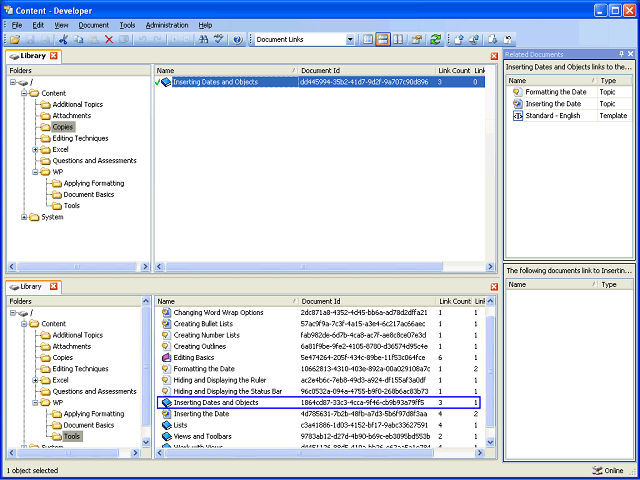Collapse WP folder in lower Library tree
Image resolution: width=640 pixels, height=480 pixels.
click(35, 403)
